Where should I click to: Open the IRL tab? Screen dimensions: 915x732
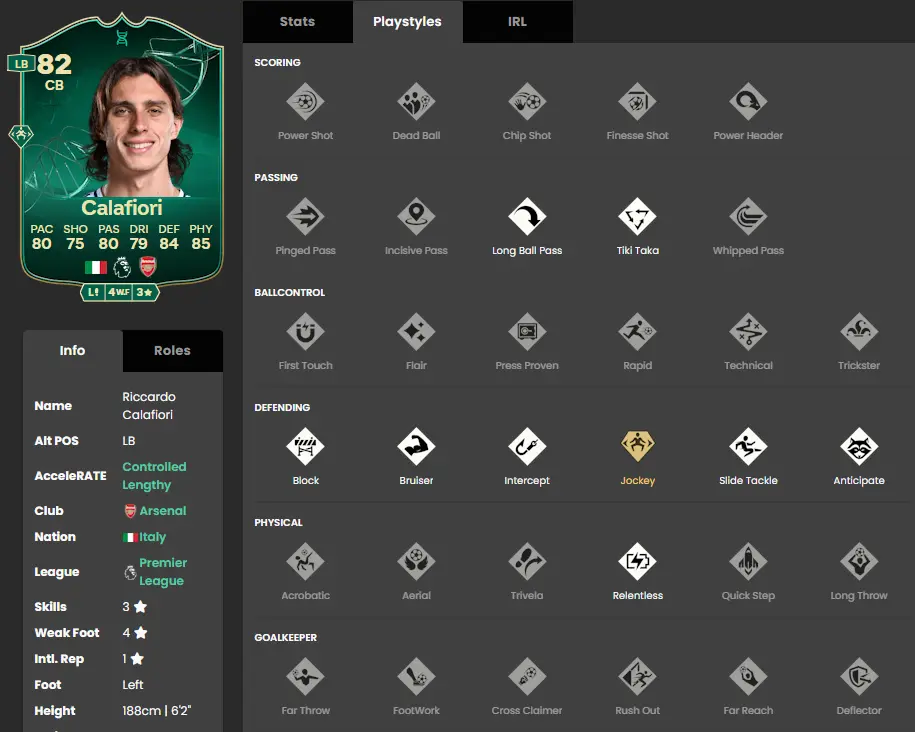(518, 22)
